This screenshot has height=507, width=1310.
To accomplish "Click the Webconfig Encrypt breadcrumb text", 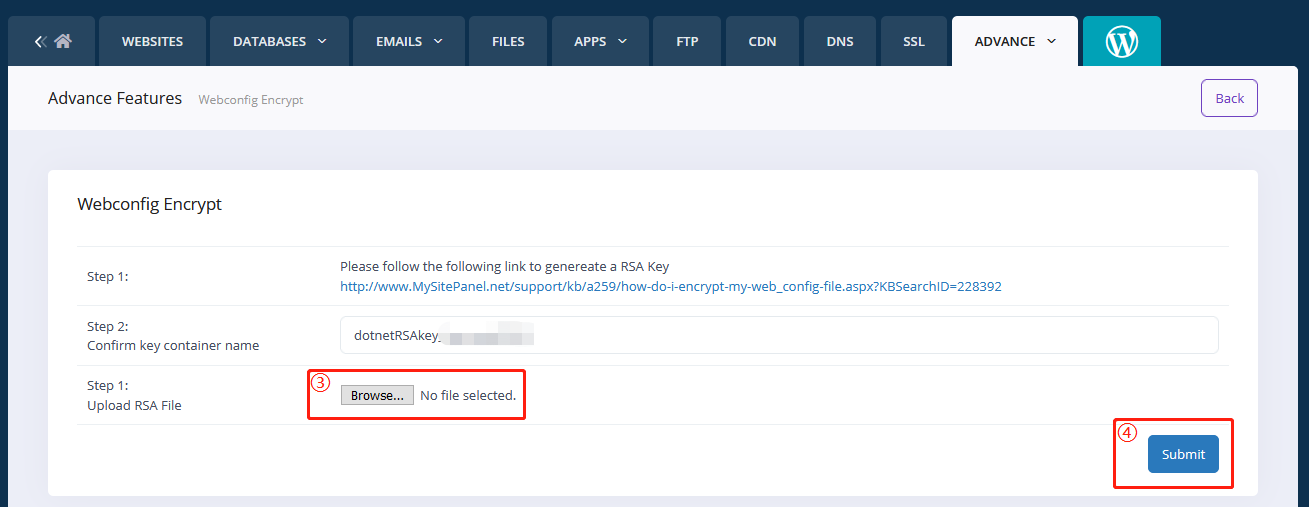I will tap(250, 100).
